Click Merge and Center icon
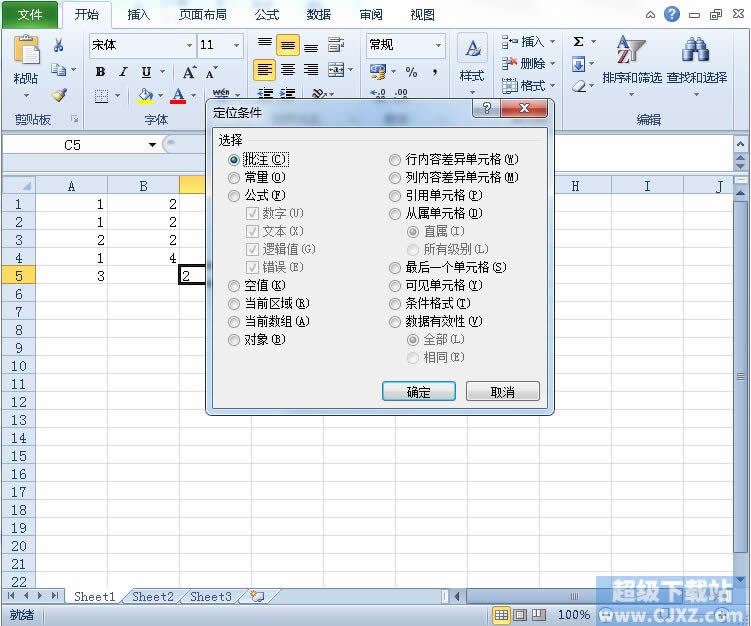The width and height of the screenshot is (751, 626). (336, 70)
